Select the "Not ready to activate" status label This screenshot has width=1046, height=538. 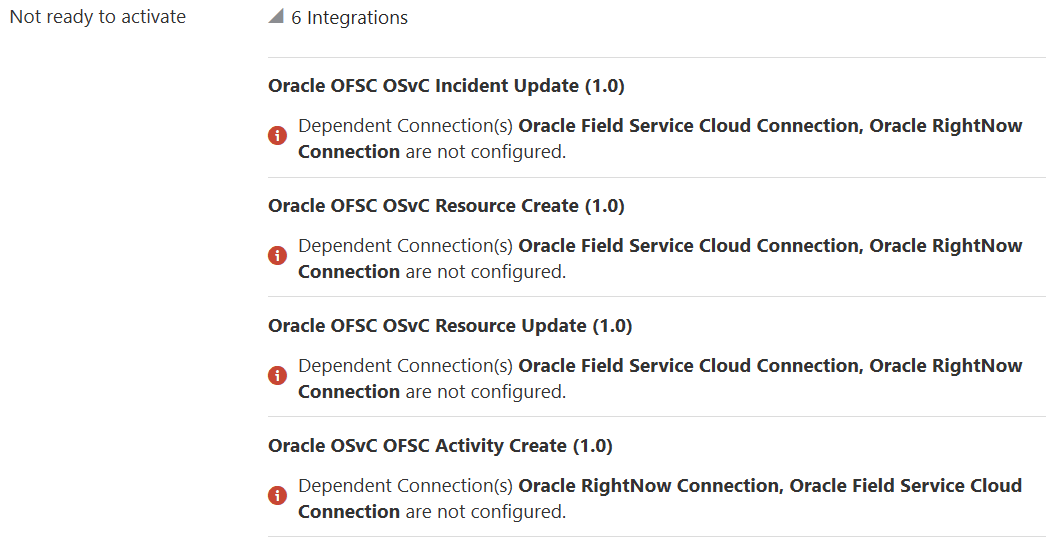pyautogui.click(x=98, y=17)
